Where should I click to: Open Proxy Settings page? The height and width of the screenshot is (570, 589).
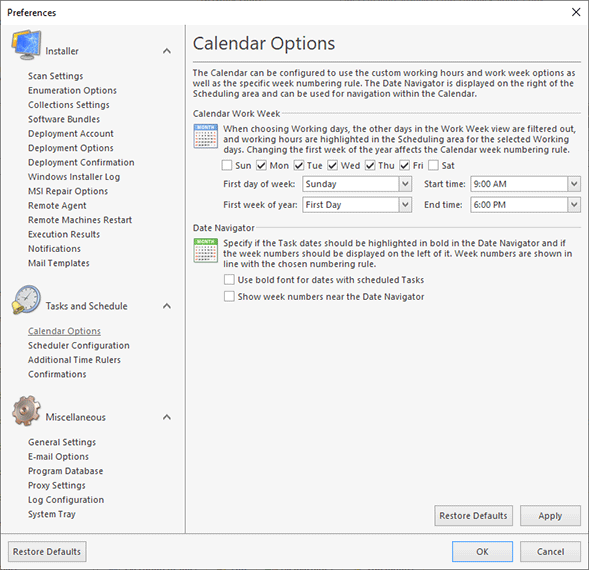pyautogui.click(x=57, y=485)
